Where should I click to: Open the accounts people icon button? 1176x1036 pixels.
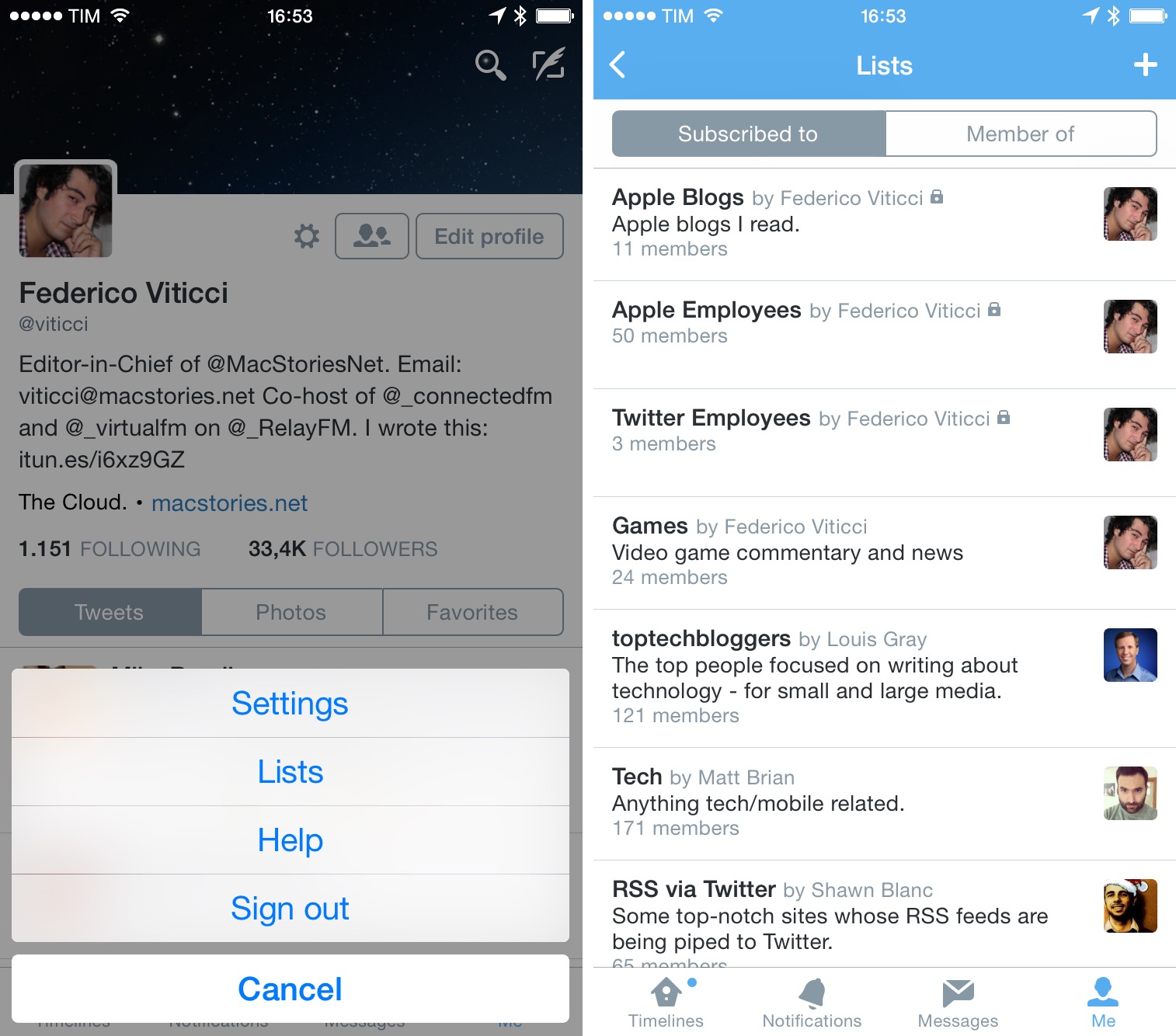372,236
